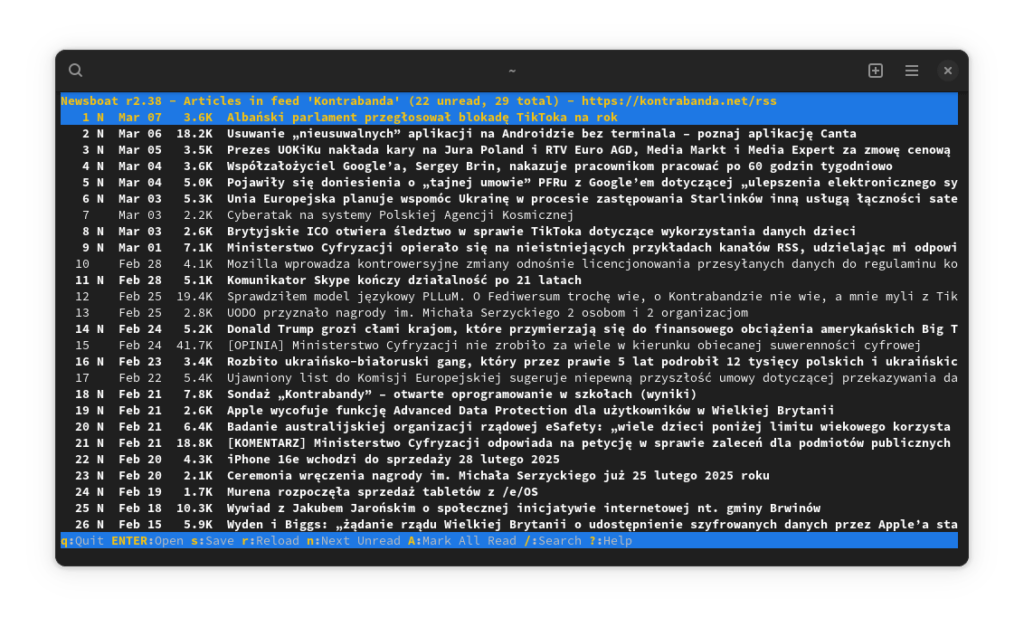Select UOKiK Jura Poland fines article
This screenshot has height=627, width=1024.
[x=509, y=150]
